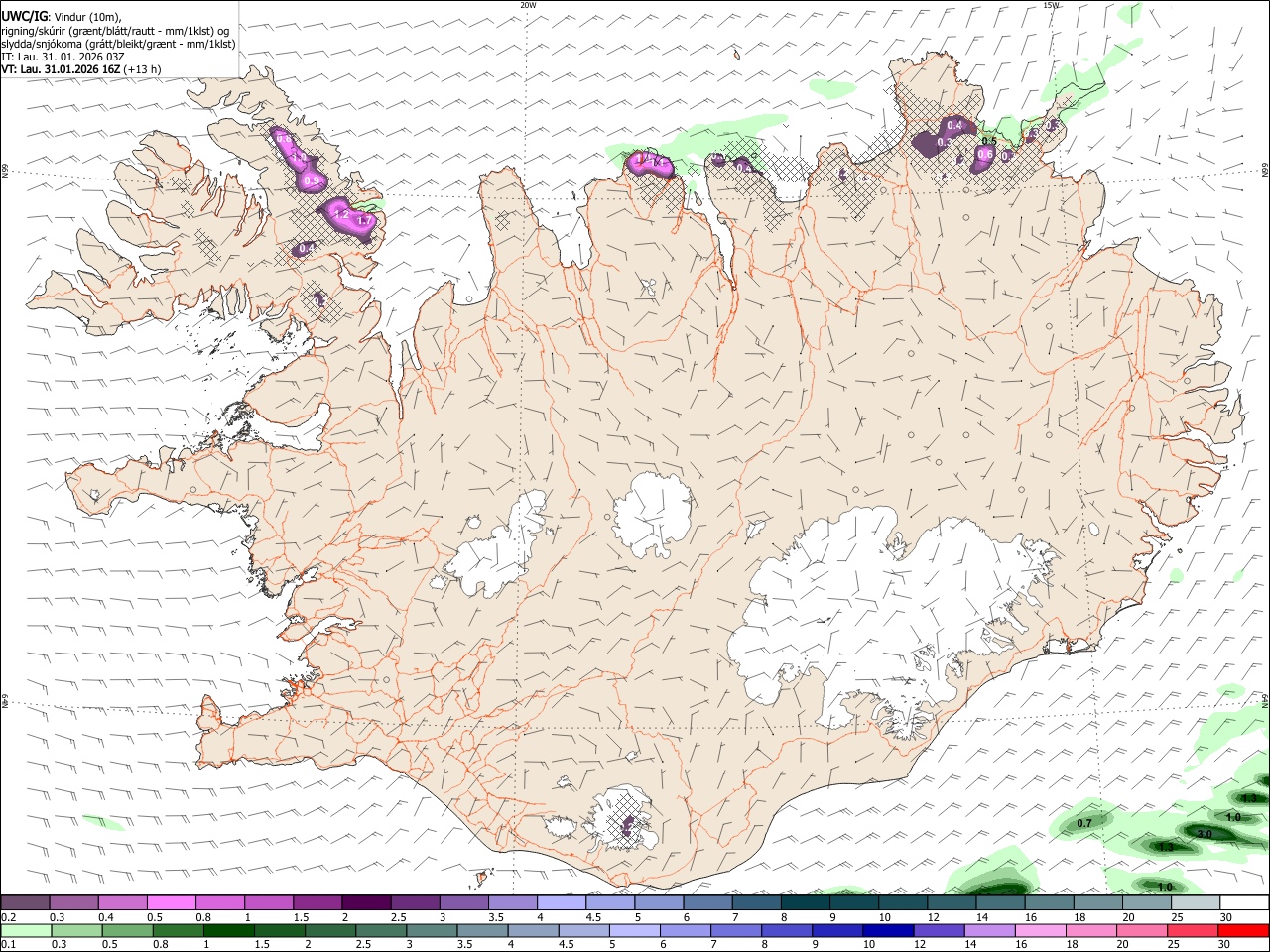Click the '0.6' snowfall value in the northeast

(985, 154)
